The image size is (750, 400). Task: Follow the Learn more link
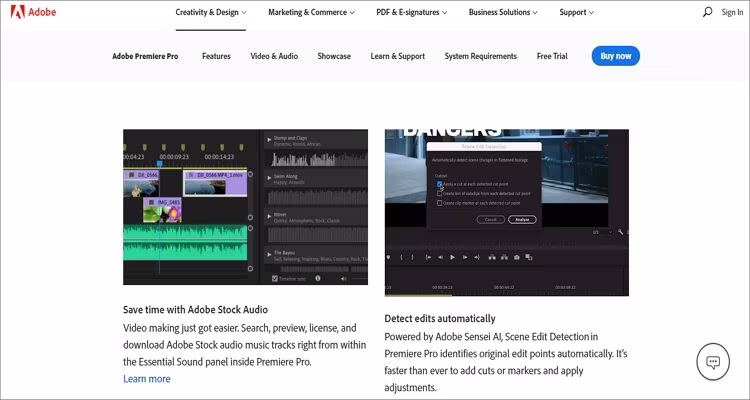[146, 379]
